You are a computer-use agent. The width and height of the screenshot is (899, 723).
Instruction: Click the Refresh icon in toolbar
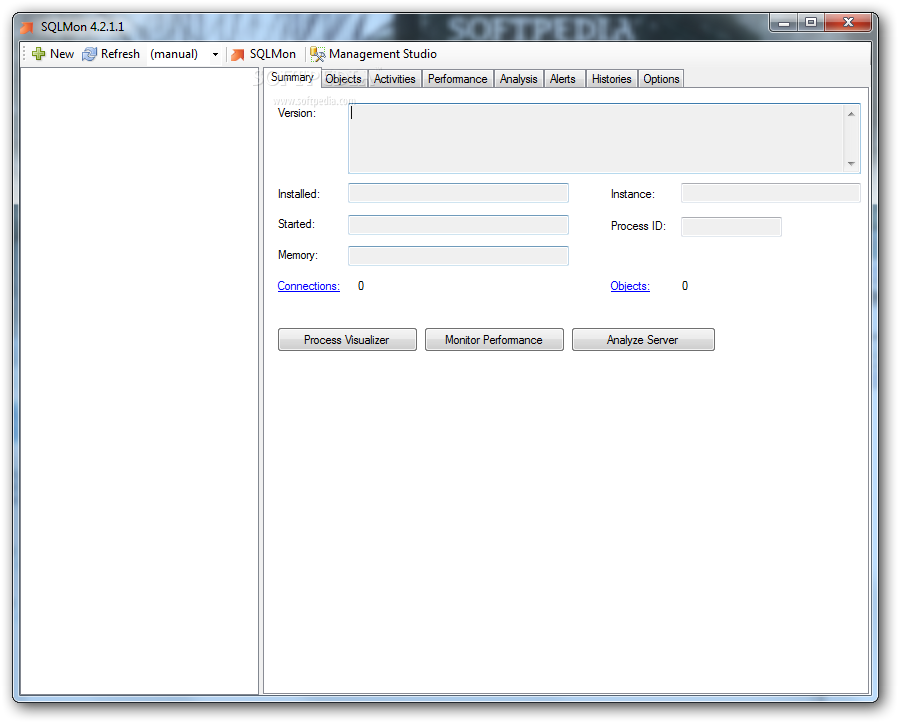click(89, 54)
